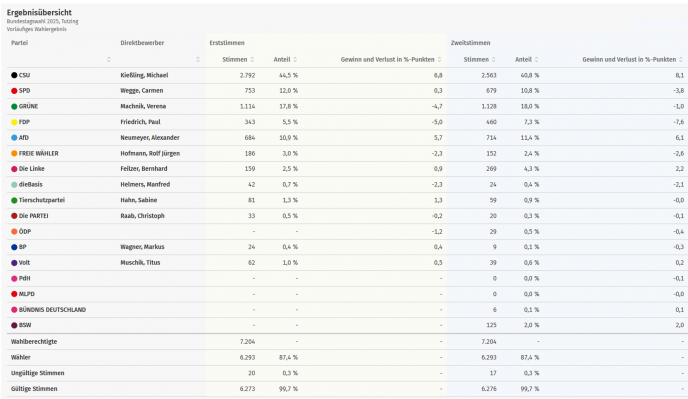Sort Erststimmen Gewinn und Verlust arrows
This screenshot has height=399, width=688.
pos(439,60)
